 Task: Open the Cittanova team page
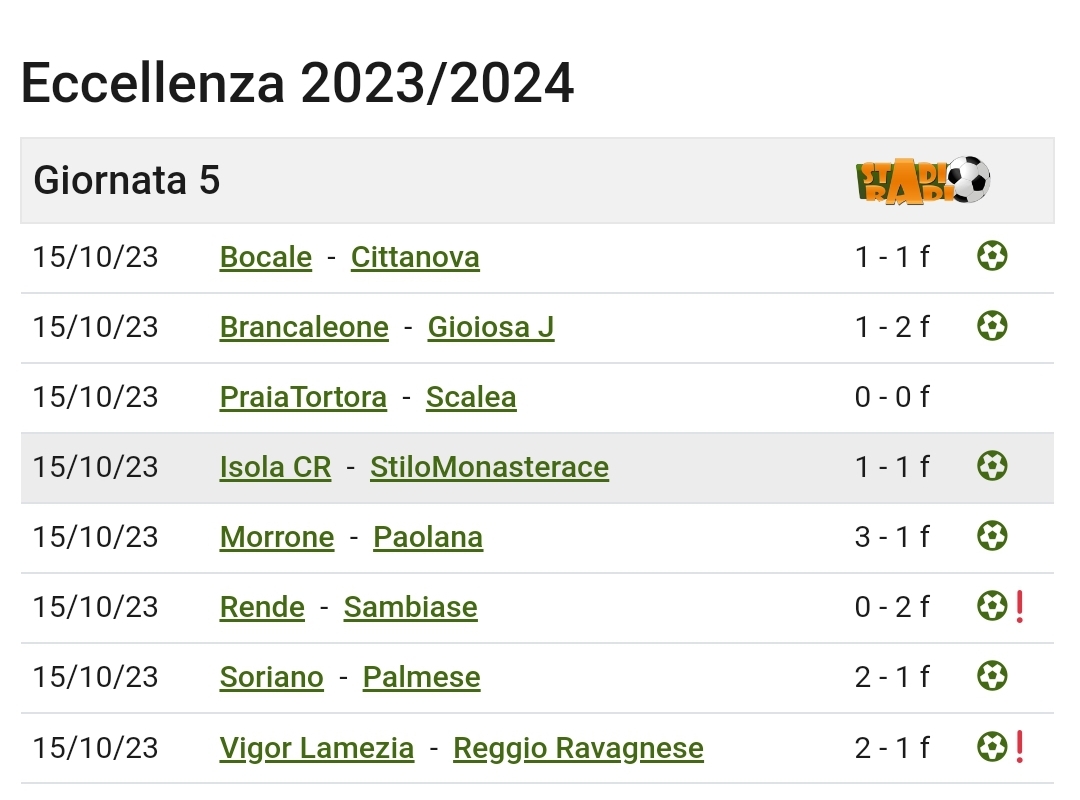tap(415, 257)
